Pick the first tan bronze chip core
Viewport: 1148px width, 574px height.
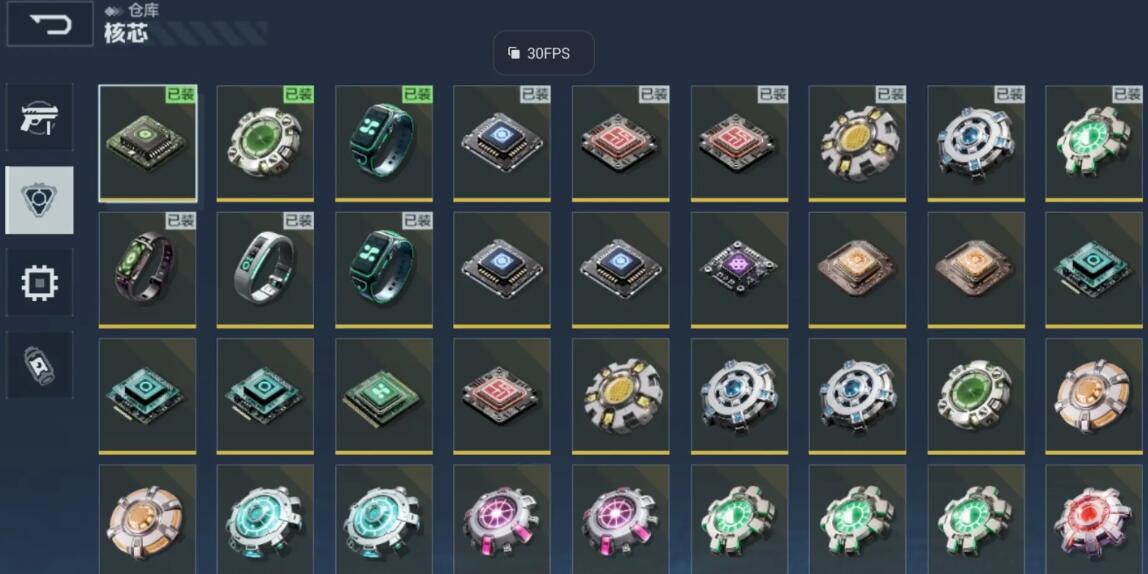click(x=857, y=269)
